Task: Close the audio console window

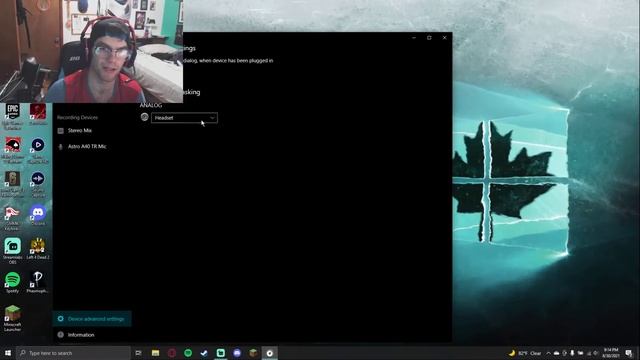Action: [x=444, y=38]
